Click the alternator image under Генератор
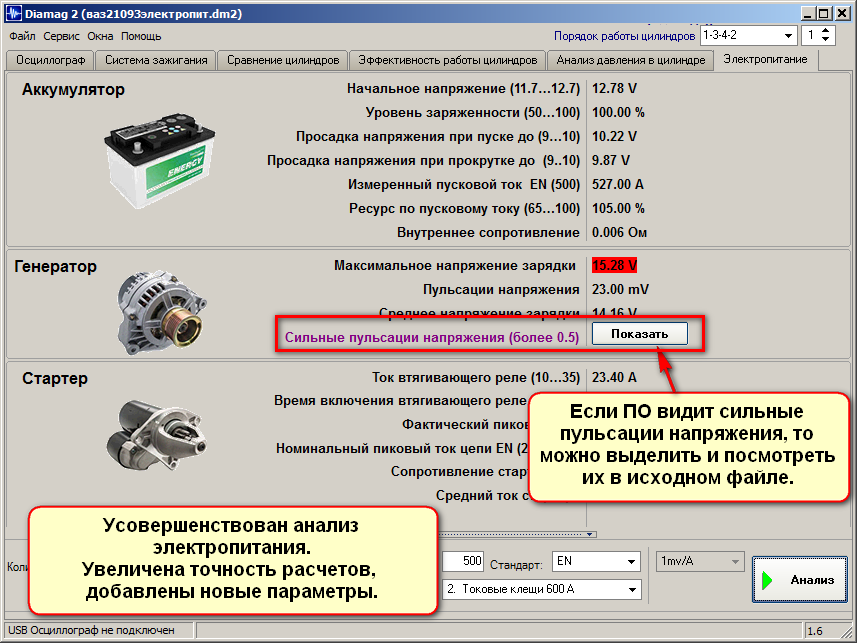The image size is (857, 643). click(162, 312)
